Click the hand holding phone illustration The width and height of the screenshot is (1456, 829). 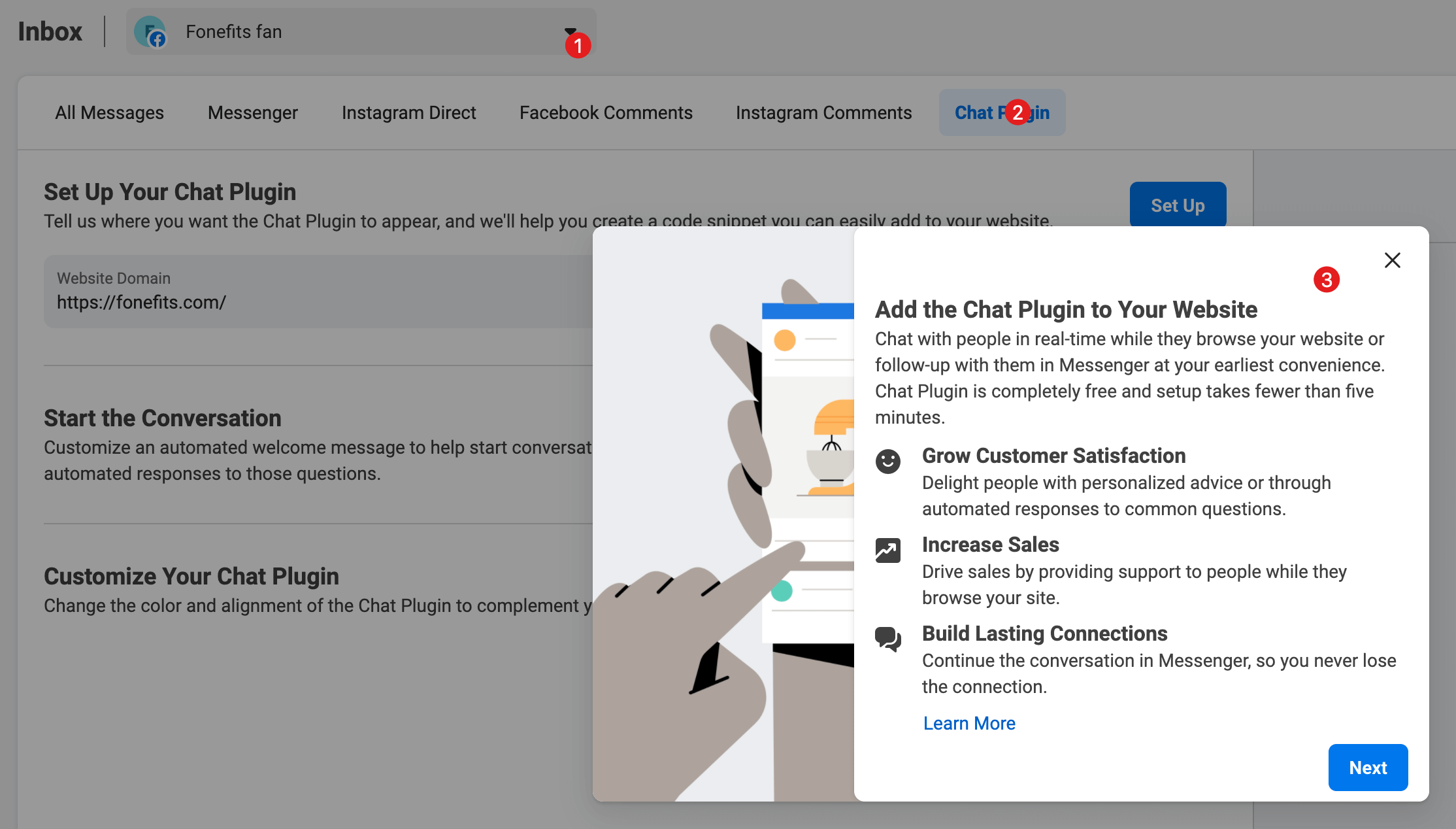pos(723,514)
